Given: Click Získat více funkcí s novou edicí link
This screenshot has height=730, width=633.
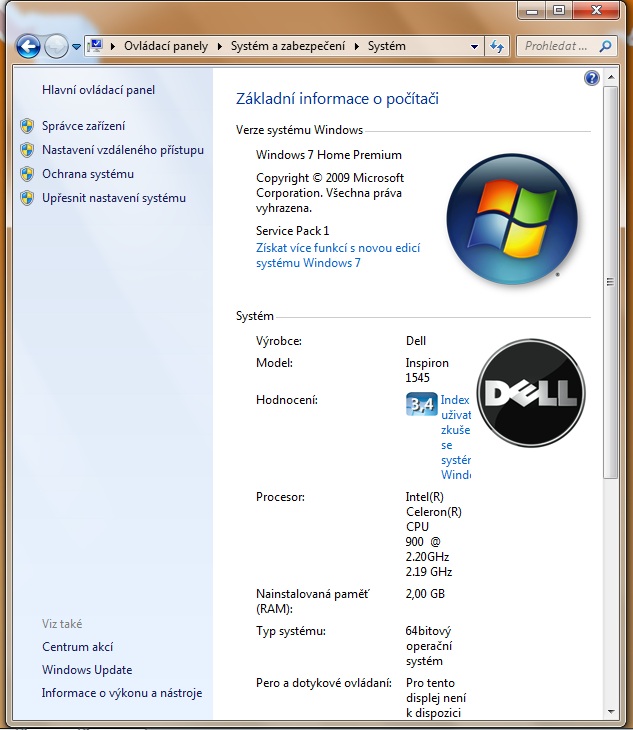Looking at the screenshot, I should tap(338, 255).
